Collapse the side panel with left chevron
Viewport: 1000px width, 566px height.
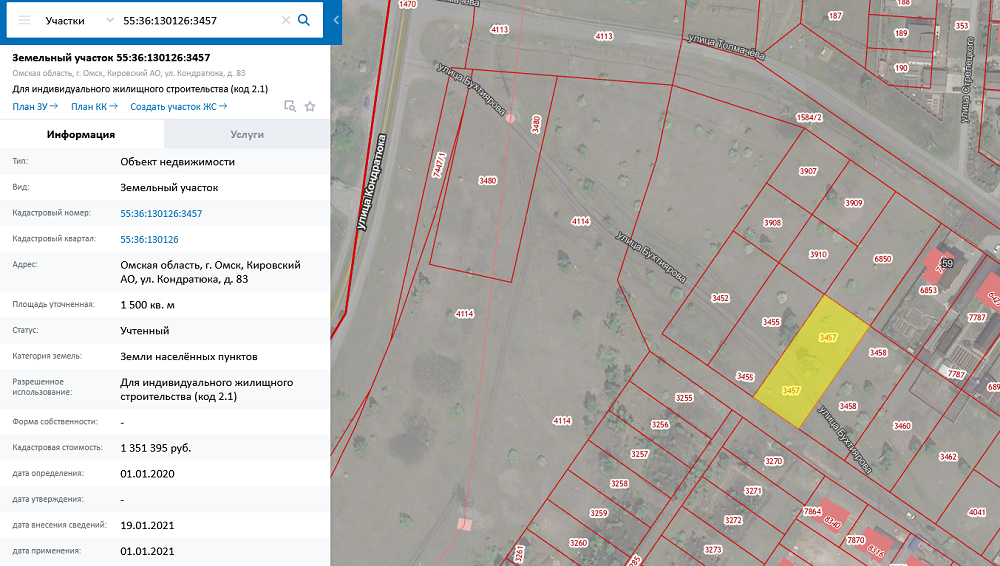pyautogui.click(x=336, y=20)
